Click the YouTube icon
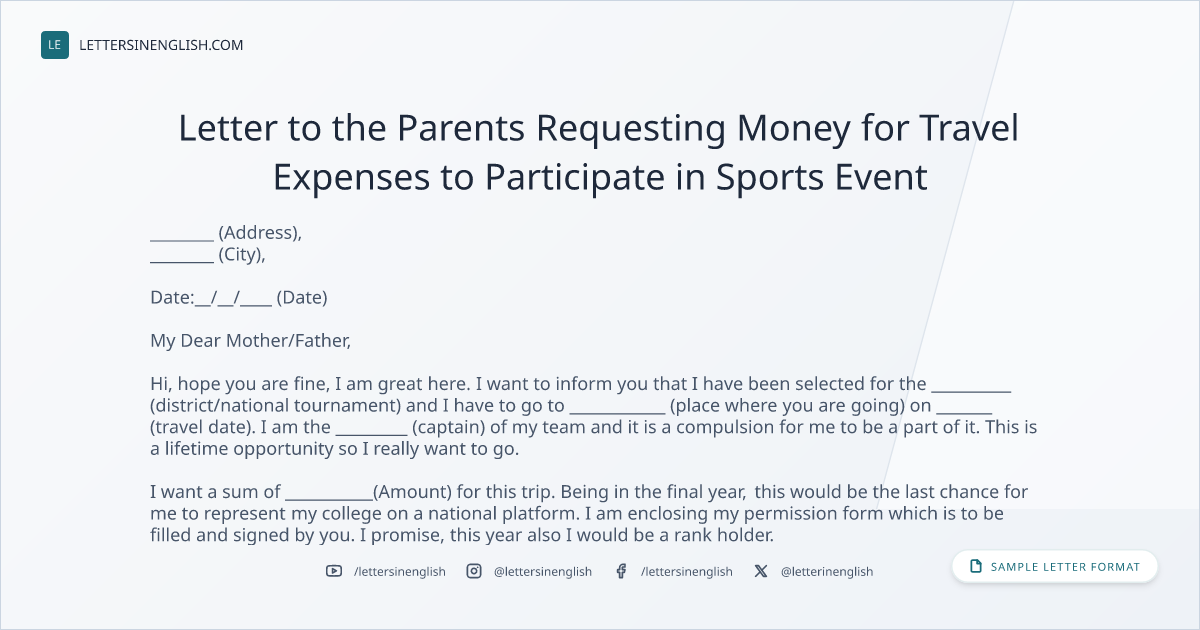 (x=334, y=571)
